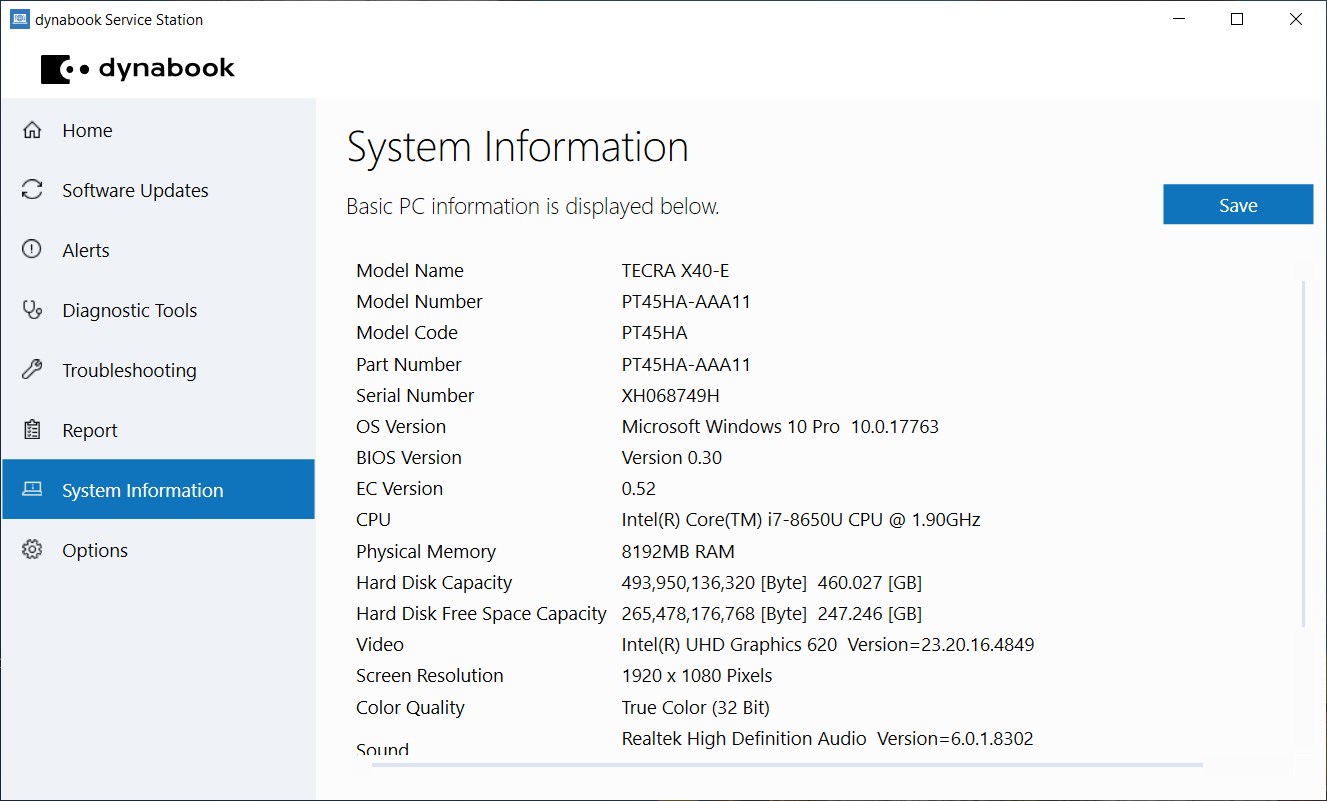This screenshot has width=1327, height=801.
Task: Click the System Information laptop icon
Action: (32, 490)
